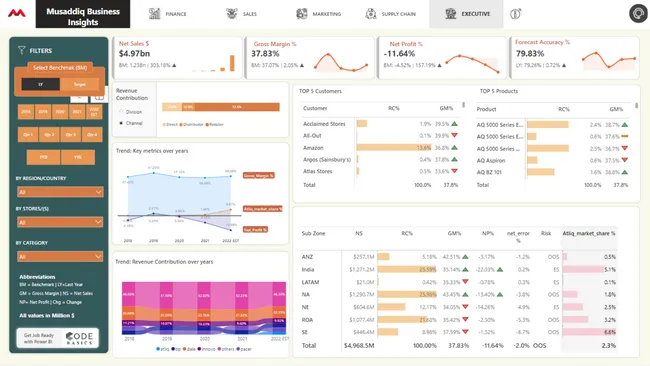The width and height of the screenshot is (650, 366).
Task: Click the support headset icon at top right
Action: point(638,13)
